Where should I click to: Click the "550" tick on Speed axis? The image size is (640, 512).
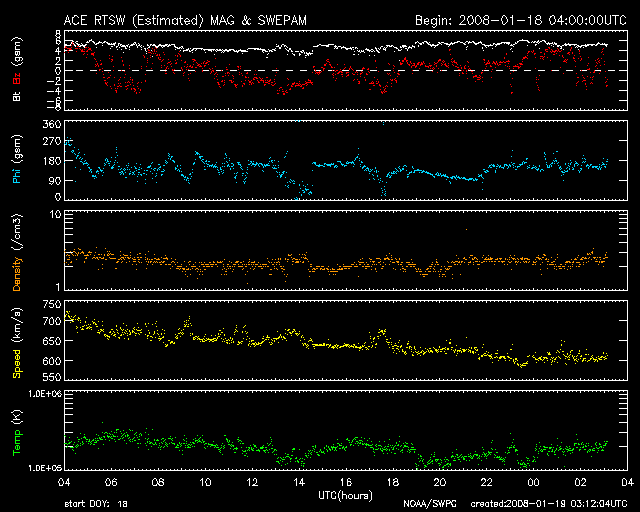click(52, 377)
